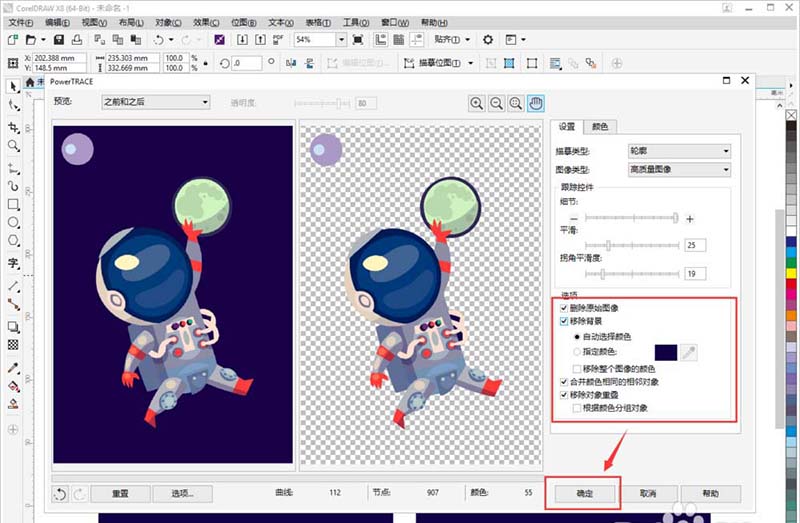Image resolution: width=800 pixels, height=523 pixels.
Task: Open the image type dropdown
Action: coord(679,169)
